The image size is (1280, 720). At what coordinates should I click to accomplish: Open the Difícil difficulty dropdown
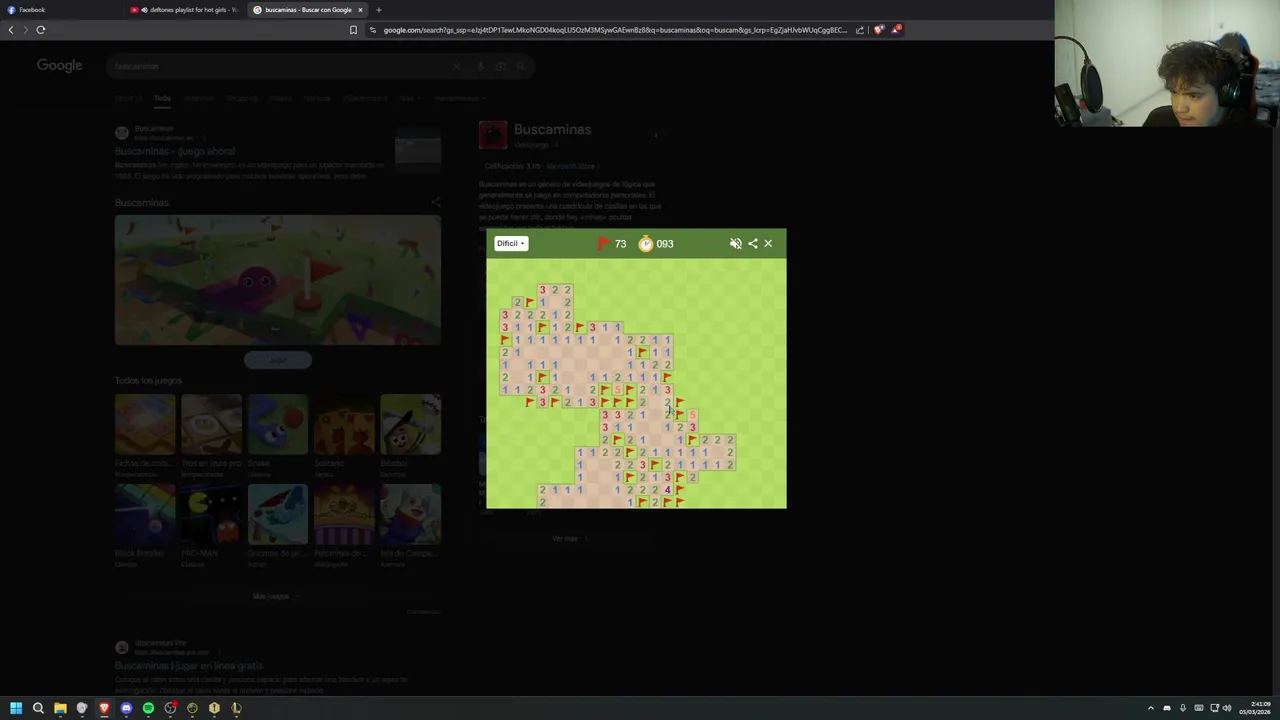pos(510,243)
